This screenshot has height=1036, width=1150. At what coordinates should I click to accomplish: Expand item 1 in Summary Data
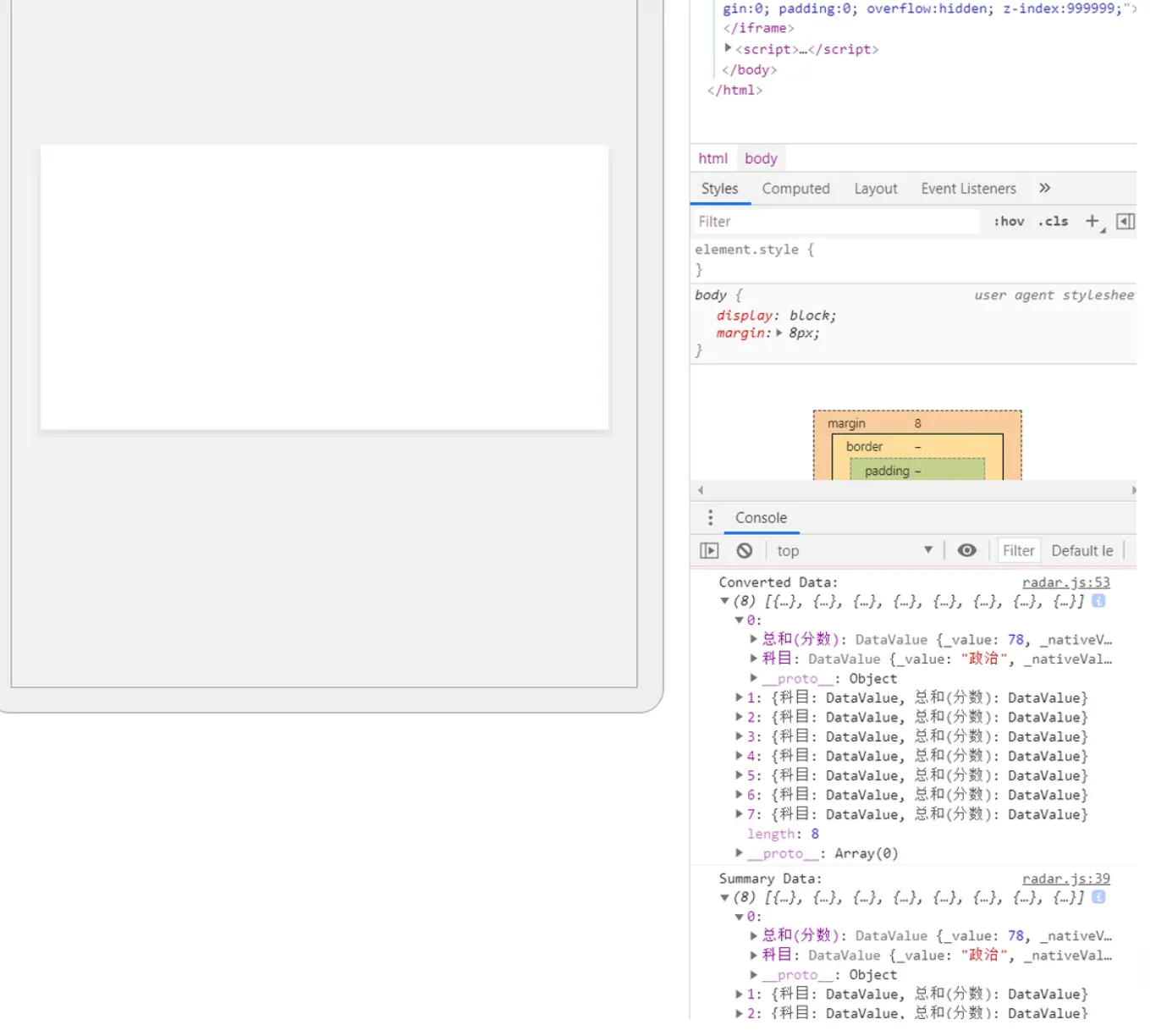pyautogui.click(x=739, y=994)
